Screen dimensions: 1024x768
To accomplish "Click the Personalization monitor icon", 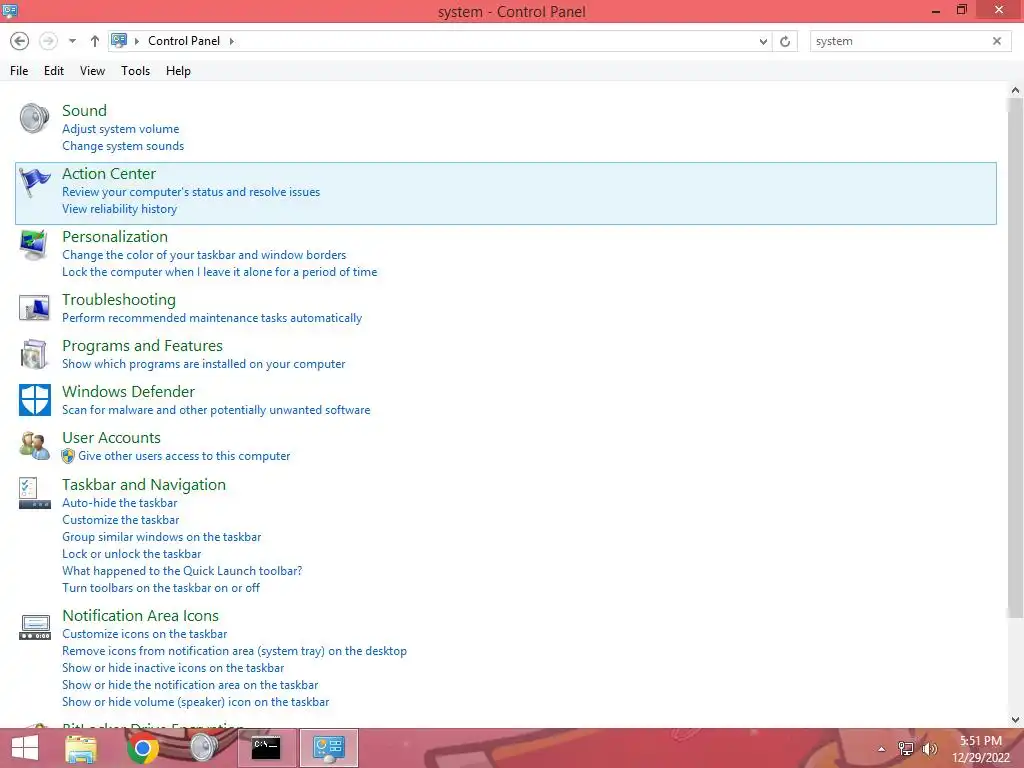I will click(x=34, y=245).
